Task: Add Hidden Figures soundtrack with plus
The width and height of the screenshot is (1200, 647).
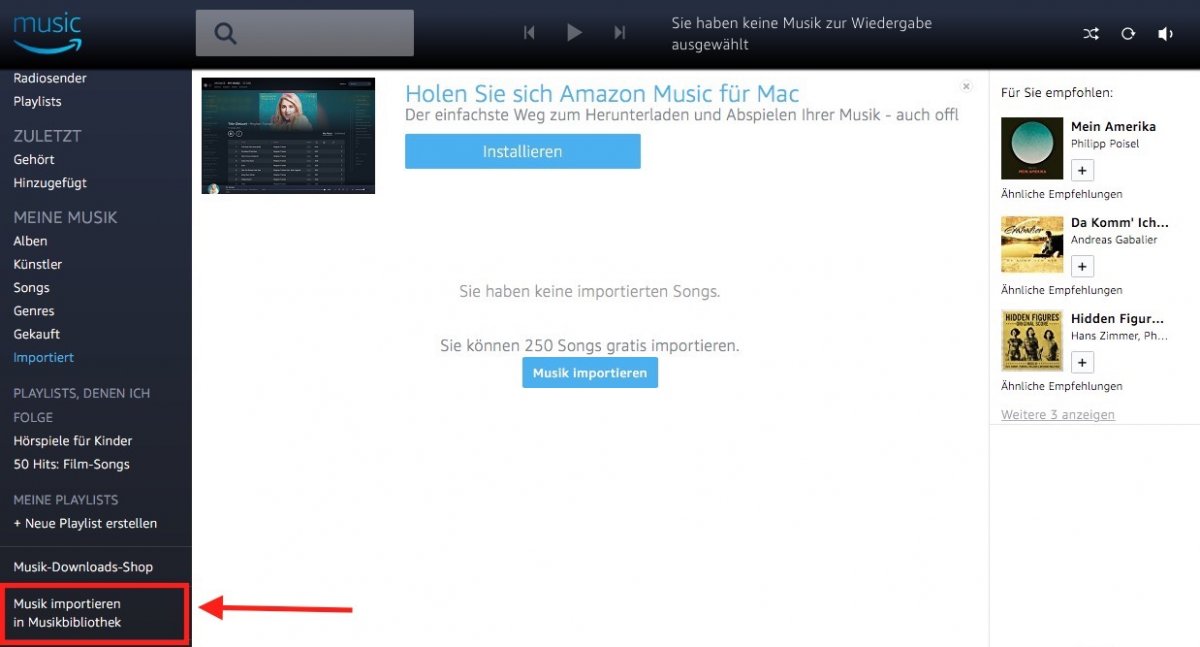Action: pos(1083,362)
